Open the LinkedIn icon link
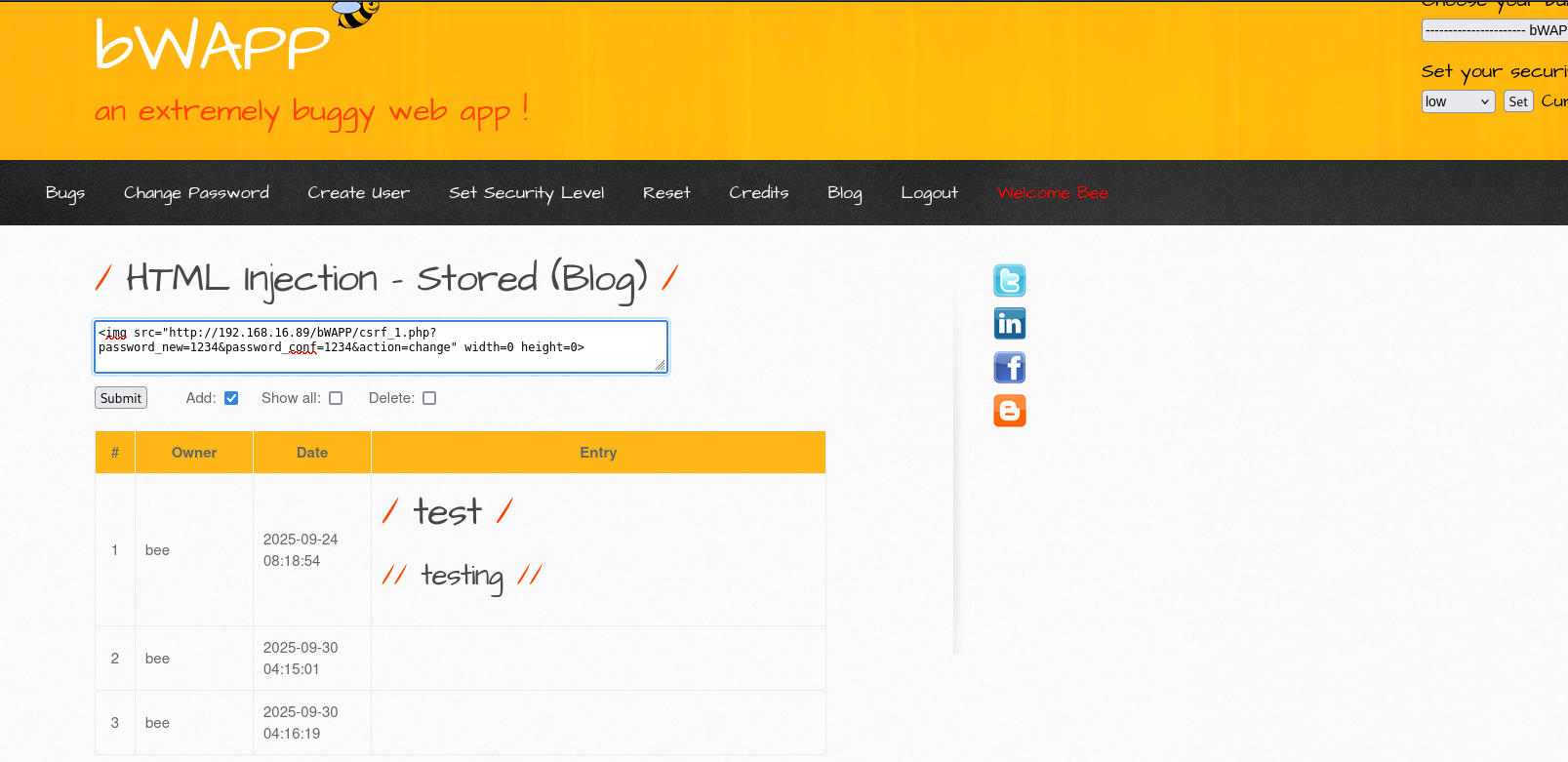The height and width of the screenshot is (762, 1568). (1009, 324)
